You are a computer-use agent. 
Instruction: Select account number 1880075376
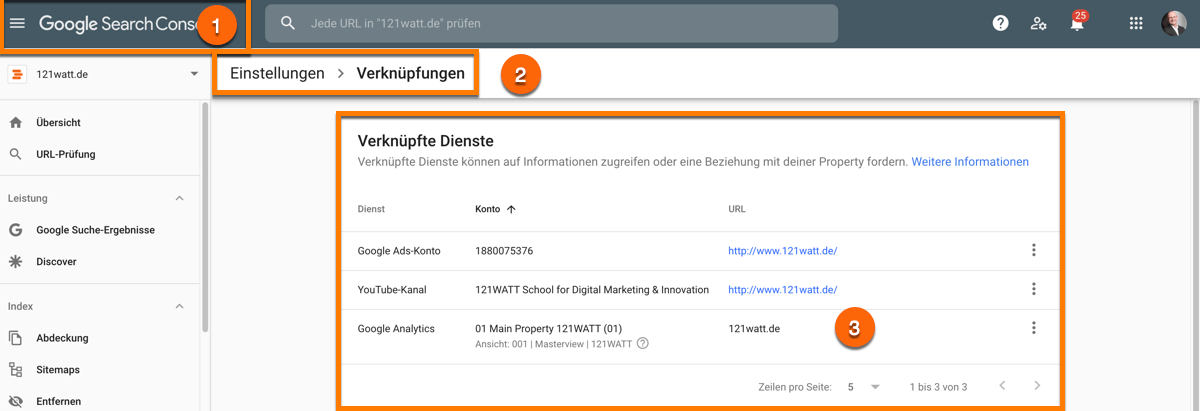click(504, 251)
